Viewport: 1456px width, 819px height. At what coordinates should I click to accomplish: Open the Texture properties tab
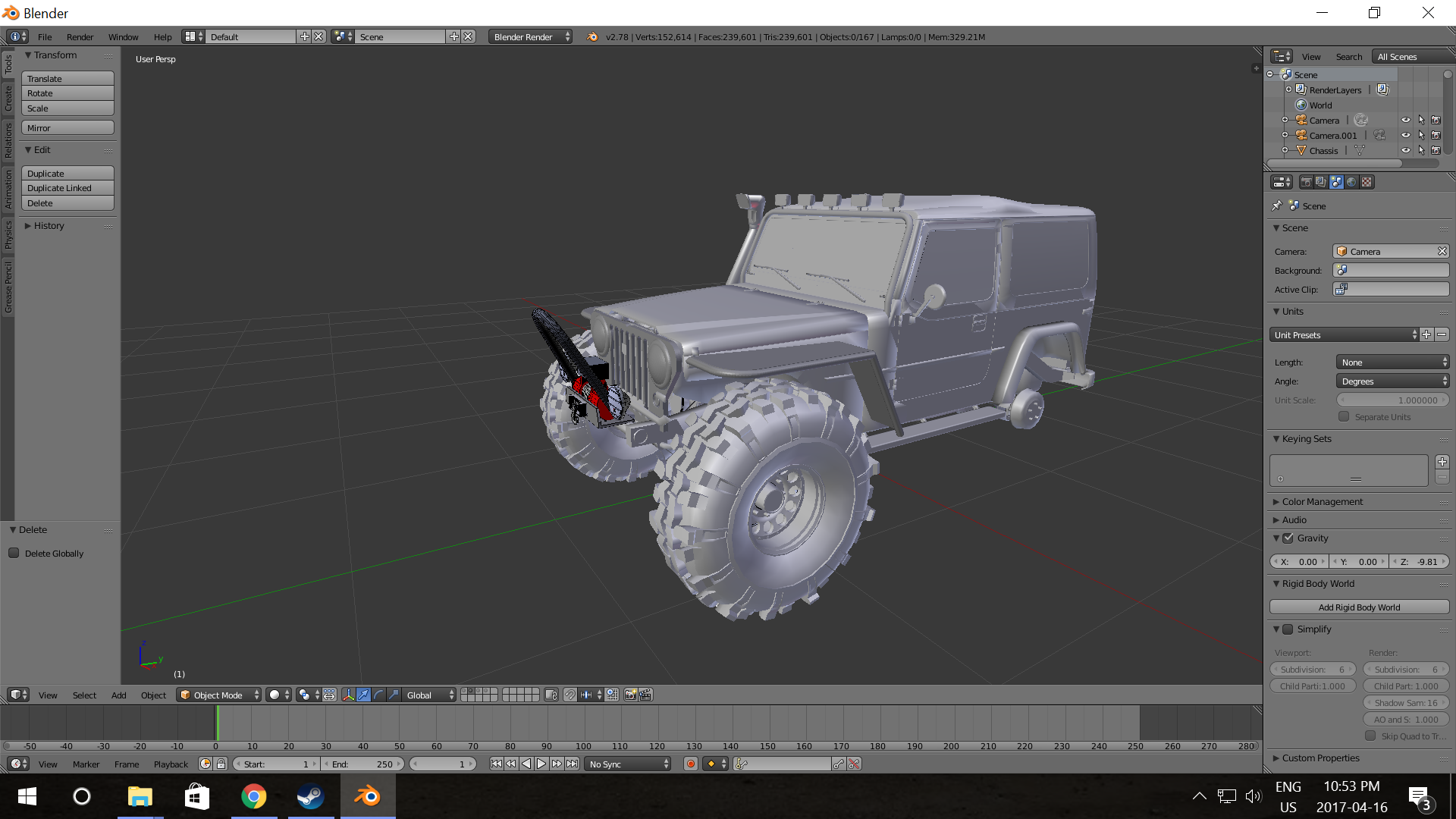1367,182
